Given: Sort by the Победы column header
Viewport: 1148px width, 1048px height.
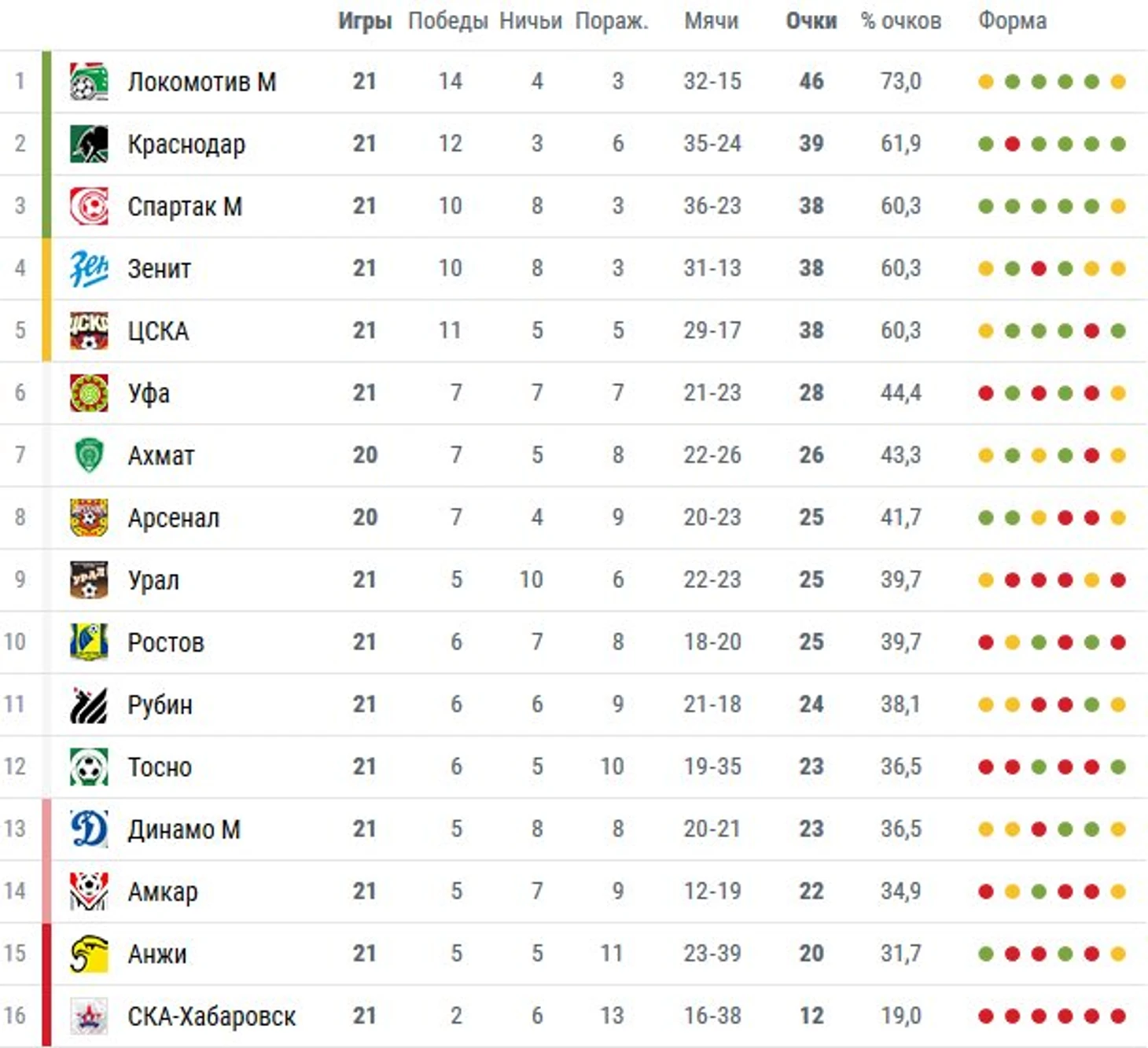Looking at the screenshot, I should coord(448,21).
